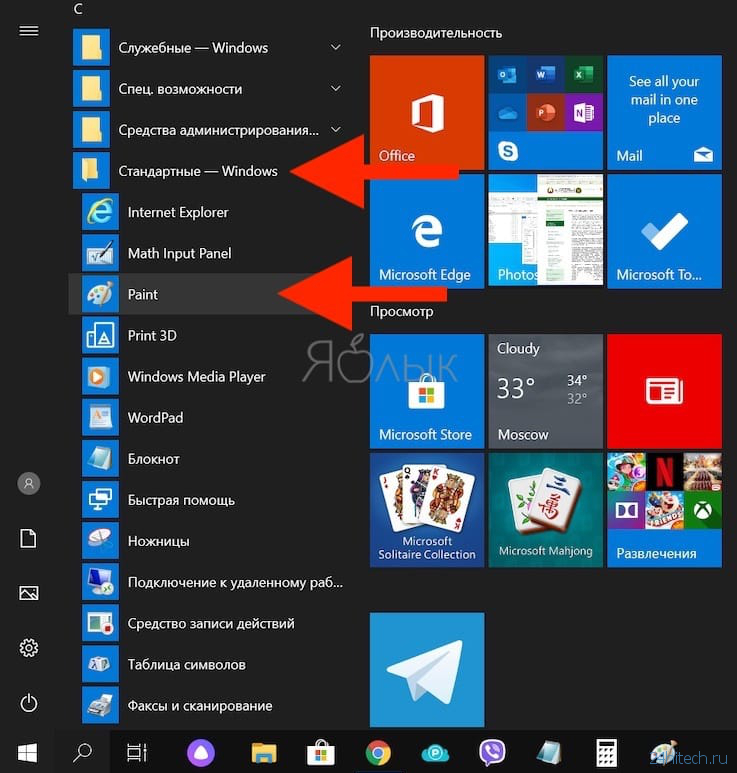This screenshot has width=737, height=773.
Task: Open Microsoft To-Do tile
Action: (665, 231)
